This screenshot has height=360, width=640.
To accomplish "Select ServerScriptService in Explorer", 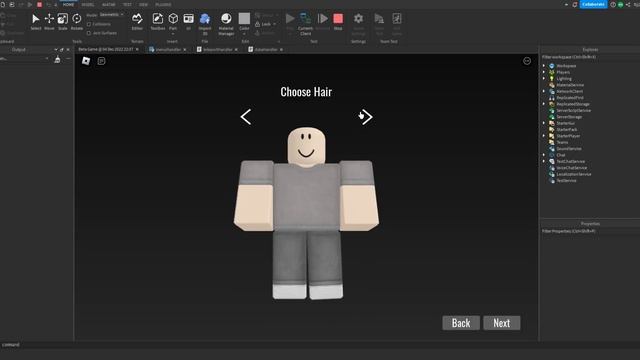I will [x=573, y=111].
